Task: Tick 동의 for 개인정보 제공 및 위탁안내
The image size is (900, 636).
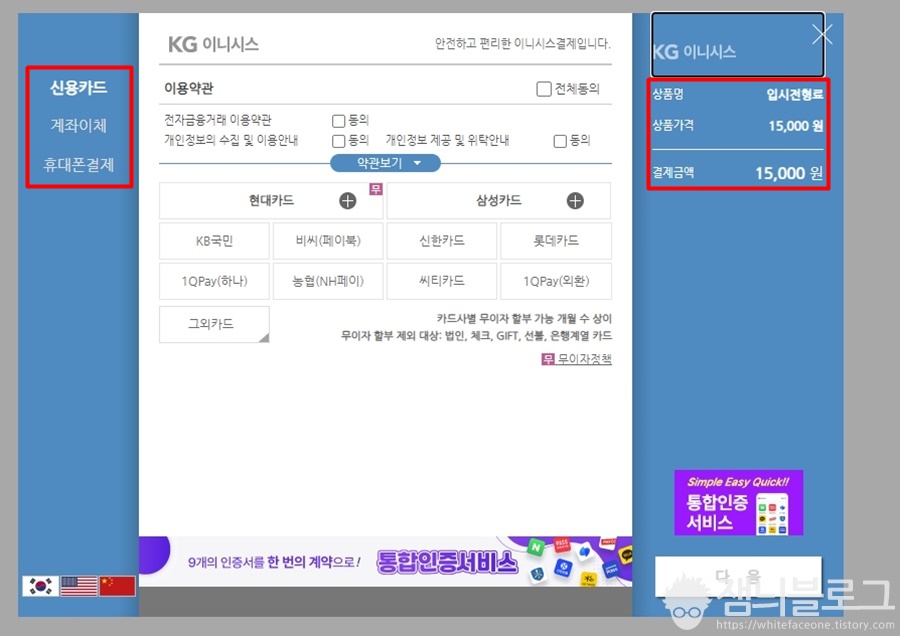Action: pos(560,141)
